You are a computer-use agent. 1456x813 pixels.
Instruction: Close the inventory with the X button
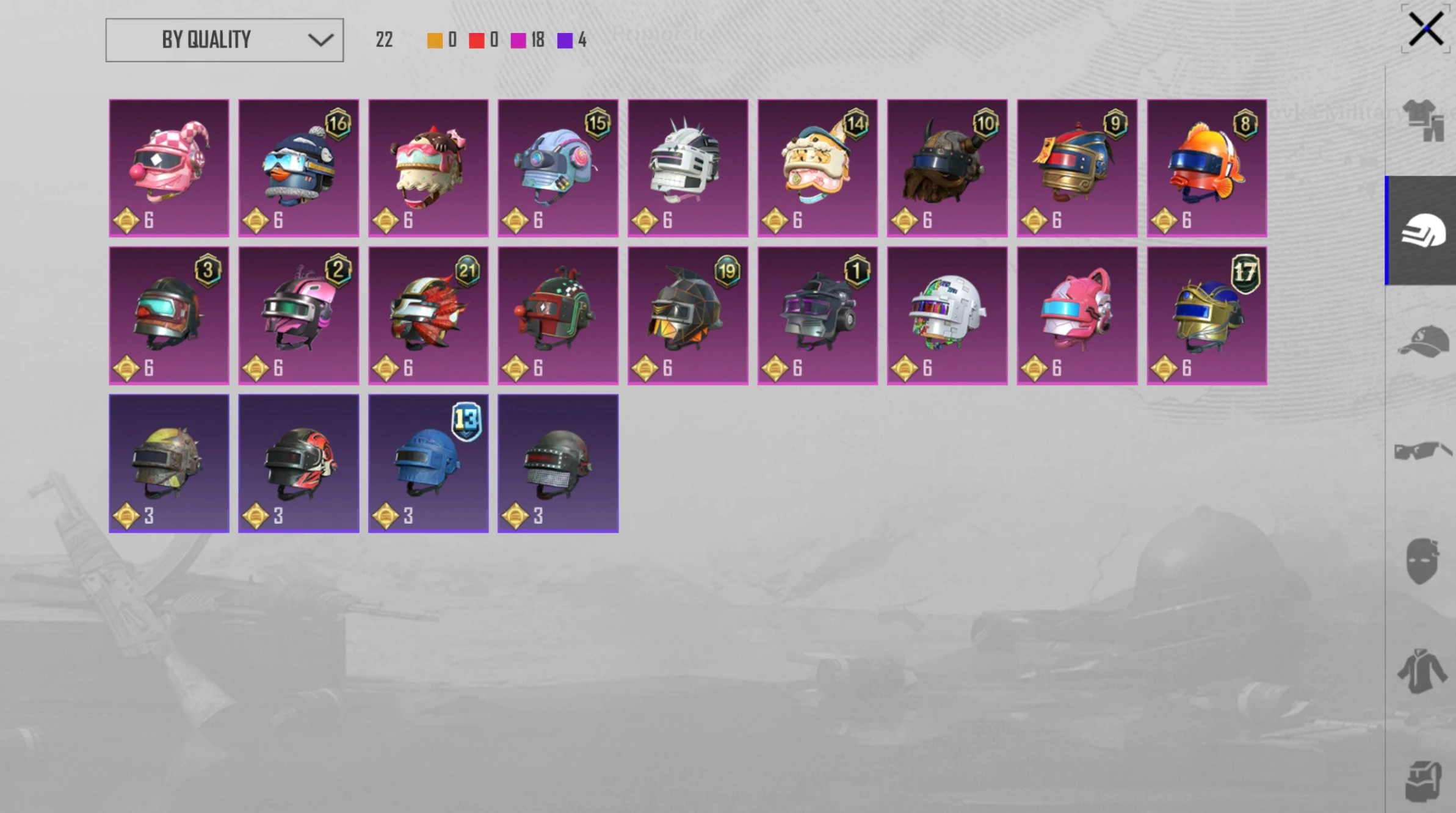[x=1426, y=29]
